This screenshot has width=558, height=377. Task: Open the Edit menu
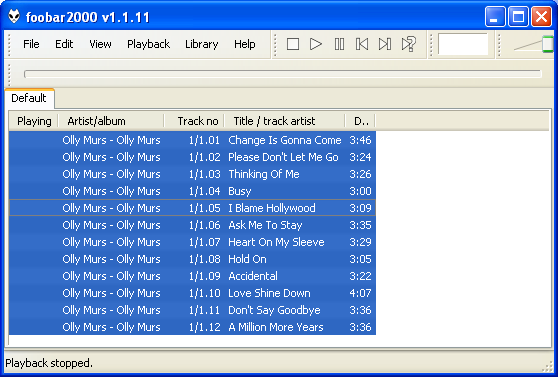(x=64, y=44)
